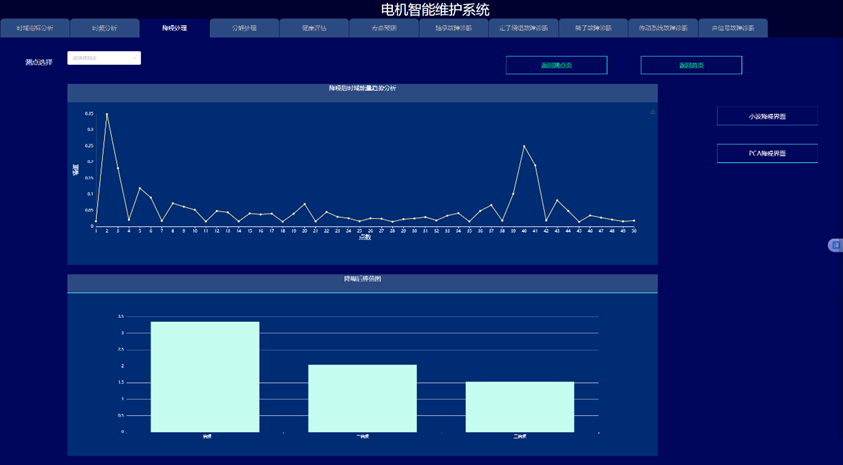Click the highest line chart peak at point 2

click(107, 114)
